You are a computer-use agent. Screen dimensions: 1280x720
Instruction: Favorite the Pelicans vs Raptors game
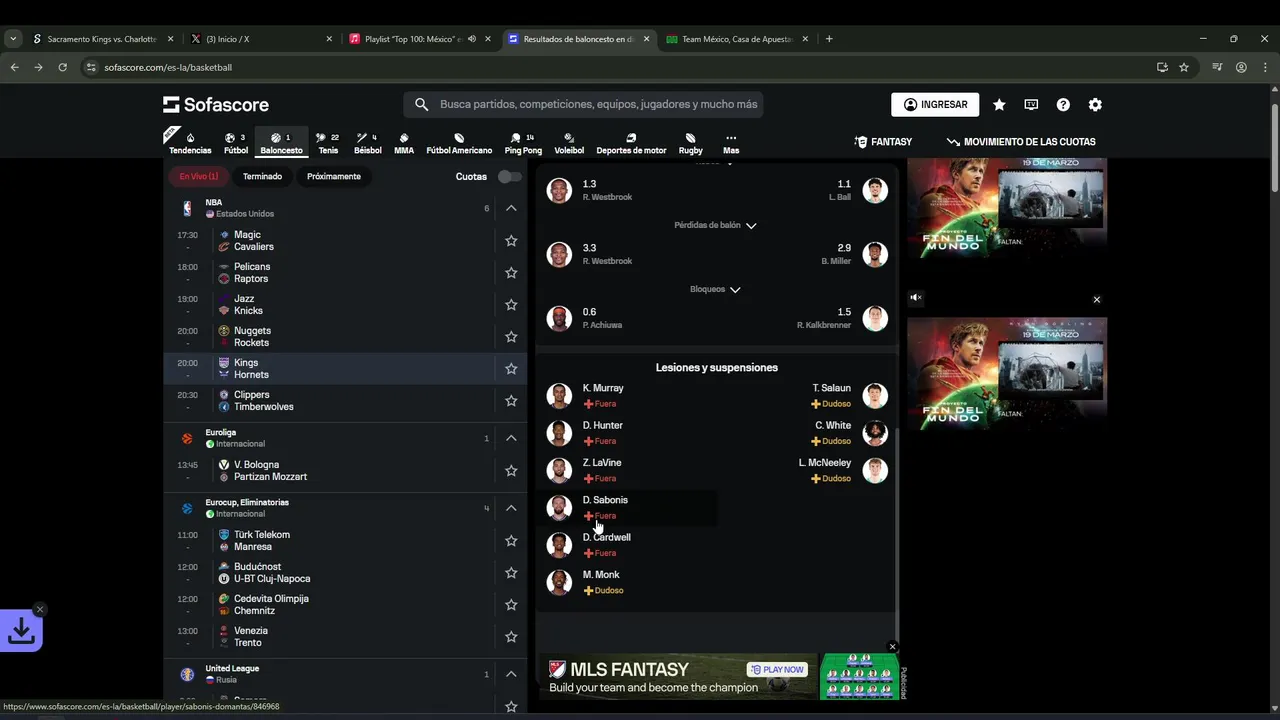(x=511, y=273)
